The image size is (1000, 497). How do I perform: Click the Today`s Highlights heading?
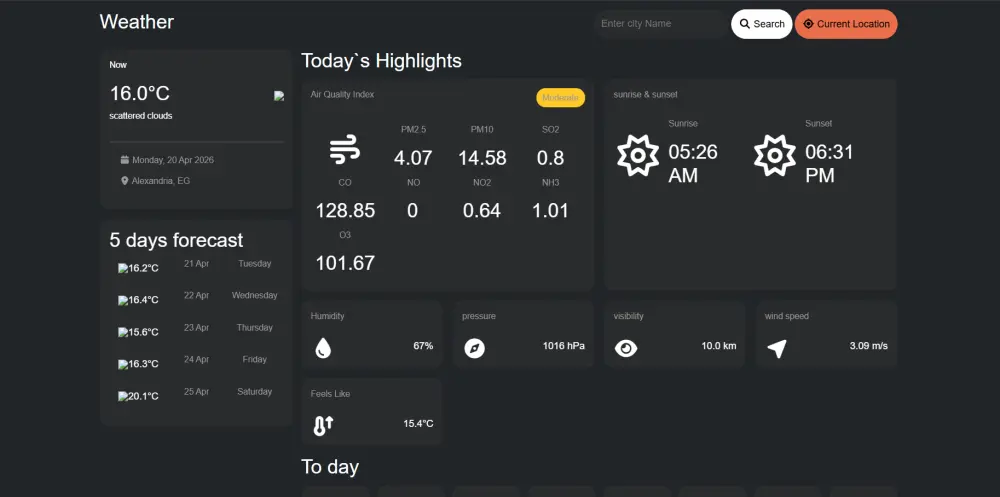[x=381, y=61]
